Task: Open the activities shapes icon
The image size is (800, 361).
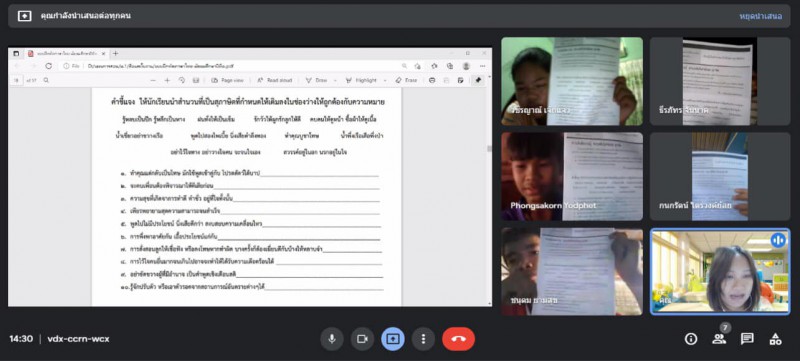Action: coord(776,339)
